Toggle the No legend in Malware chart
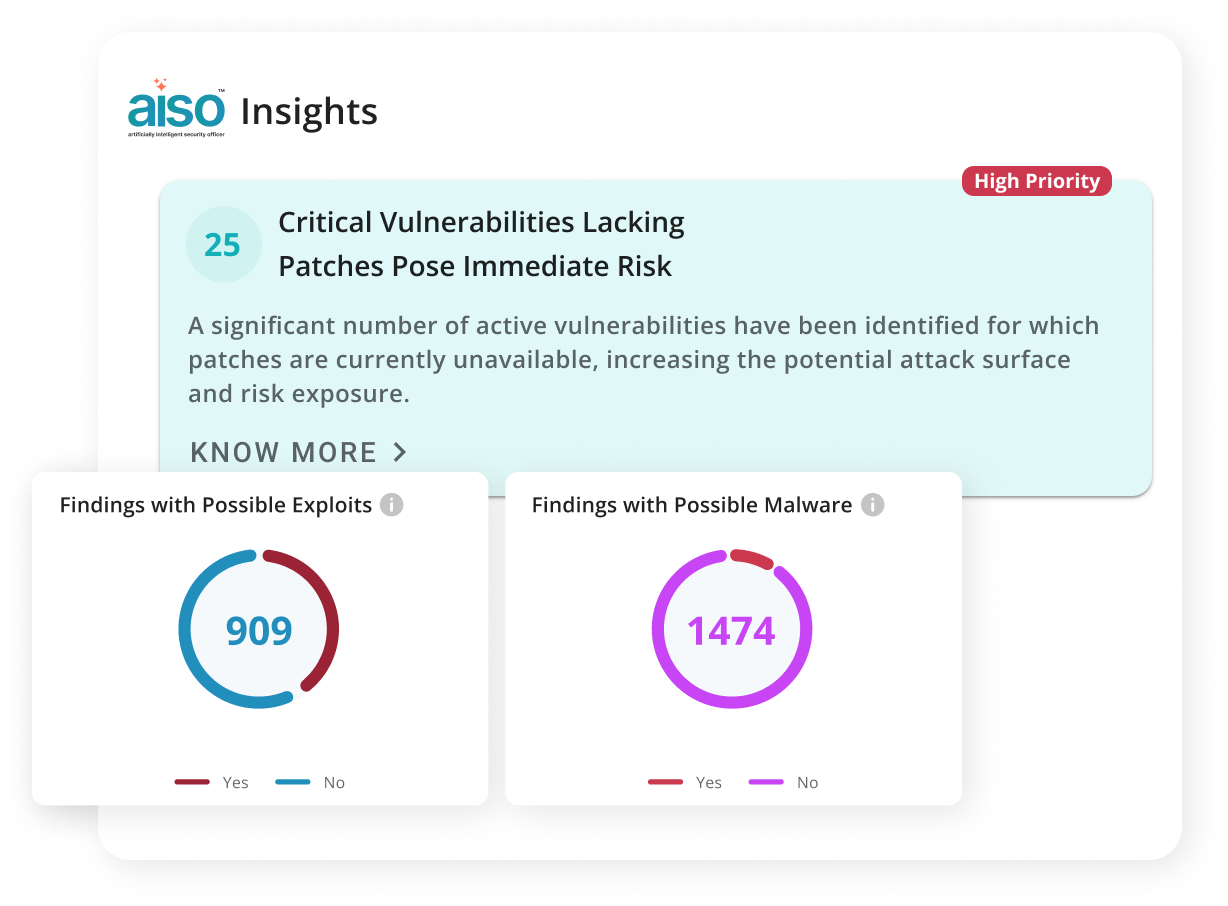This screenshot has width=1228, height=906. [784, 782]
